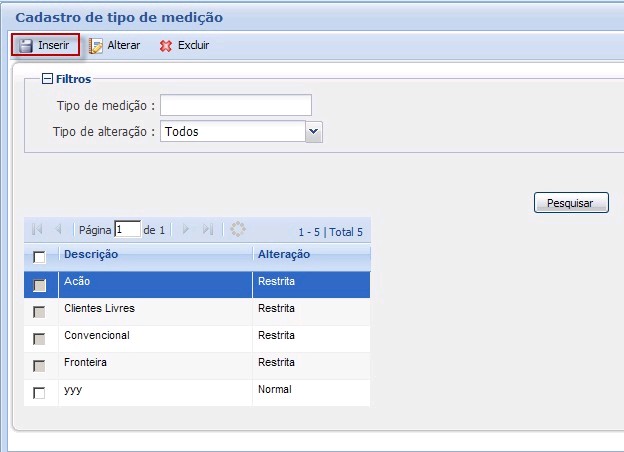The width and height of the screenshot is (624, 452).
Task: Check the Clientes Livres row checkbox
Action: 40,312
